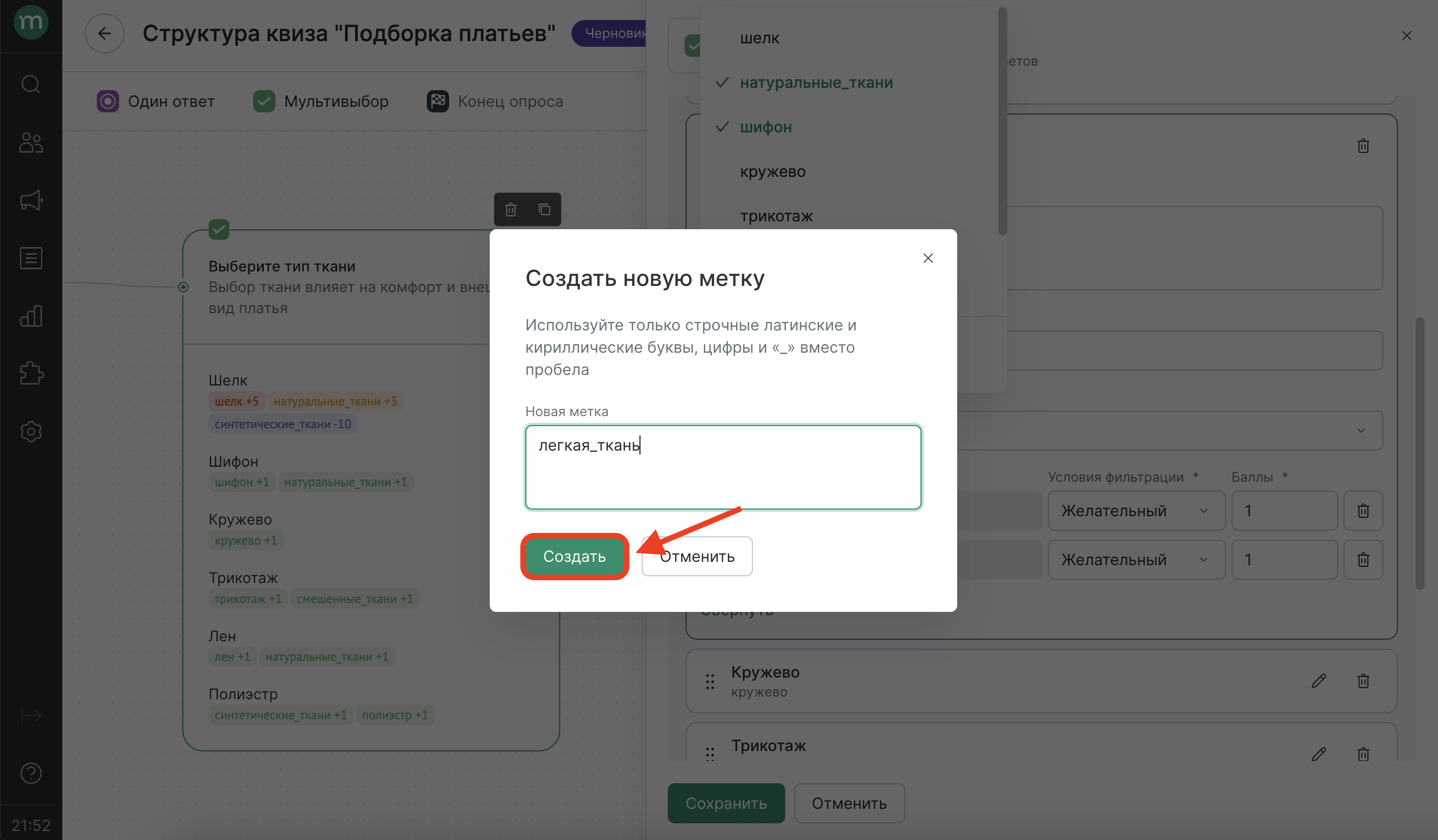Click the Один ответ purple icon

107,101
